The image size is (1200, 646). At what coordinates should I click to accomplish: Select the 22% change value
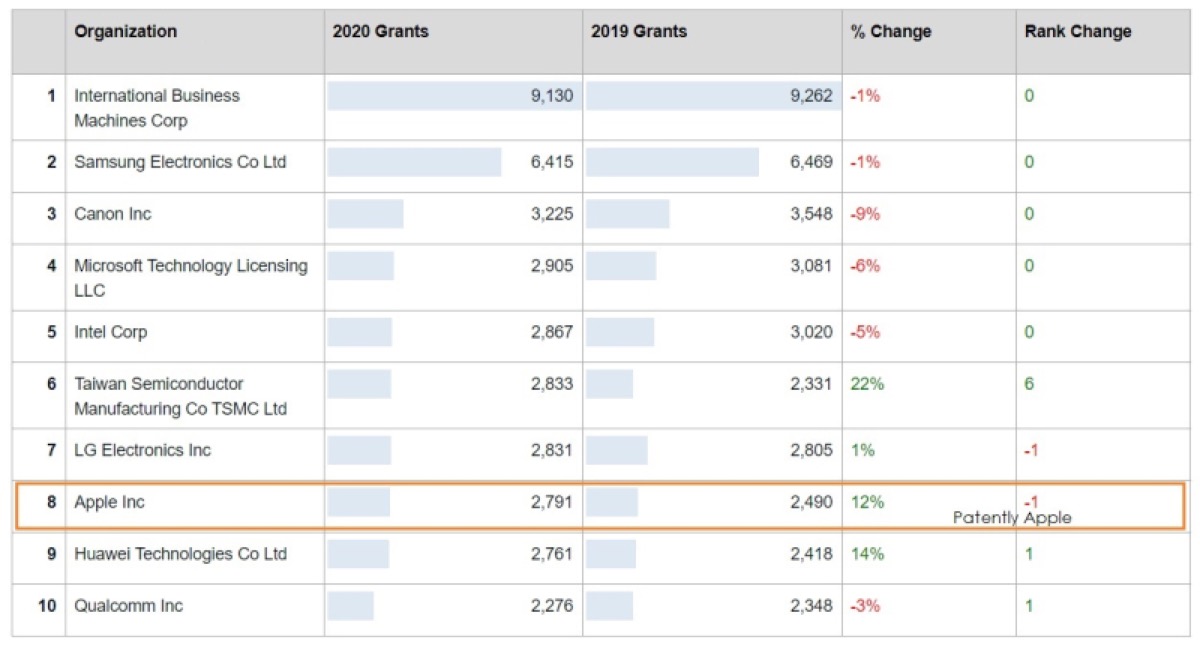(x=867, y=384)
